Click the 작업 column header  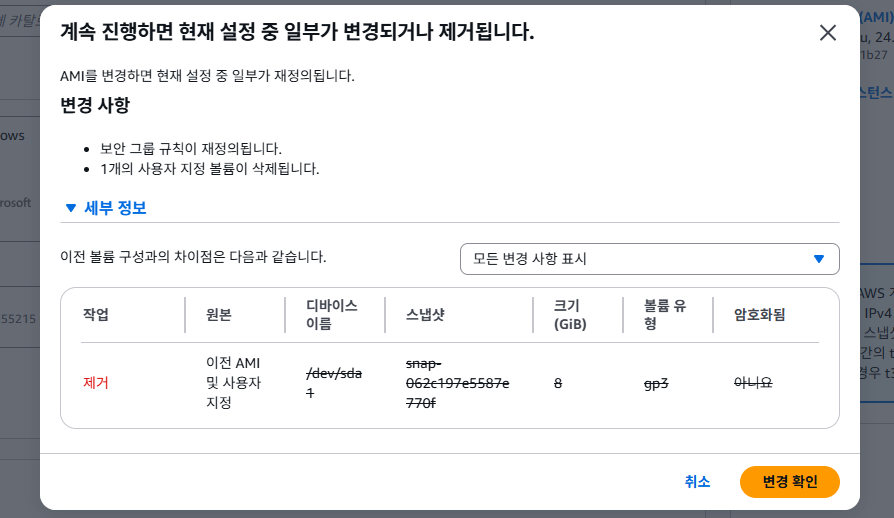tap(96, 315)
